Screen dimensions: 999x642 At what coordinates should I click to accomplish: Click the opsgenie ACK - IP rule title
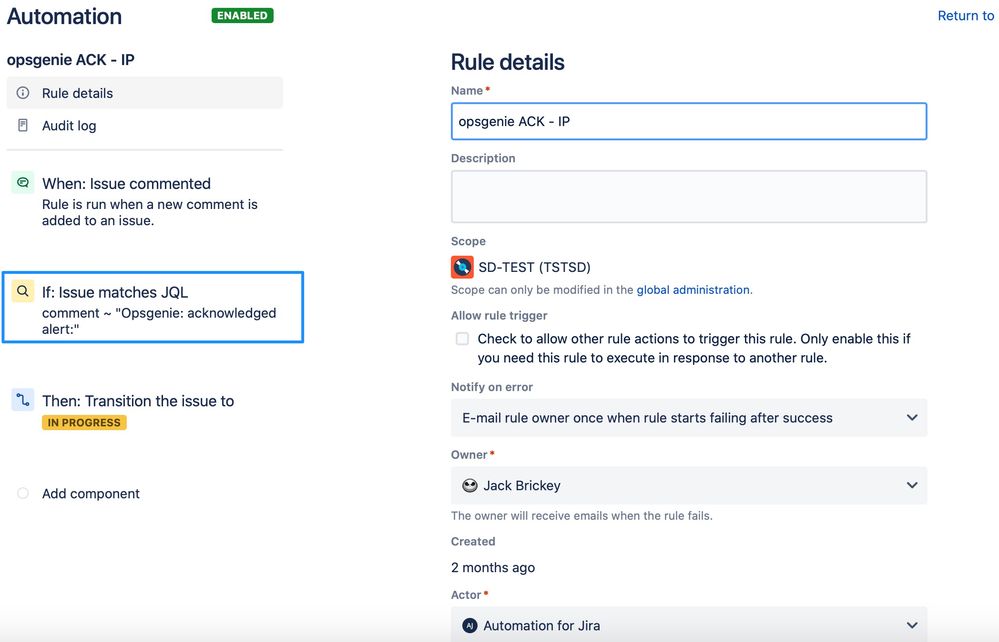(70, 60)
